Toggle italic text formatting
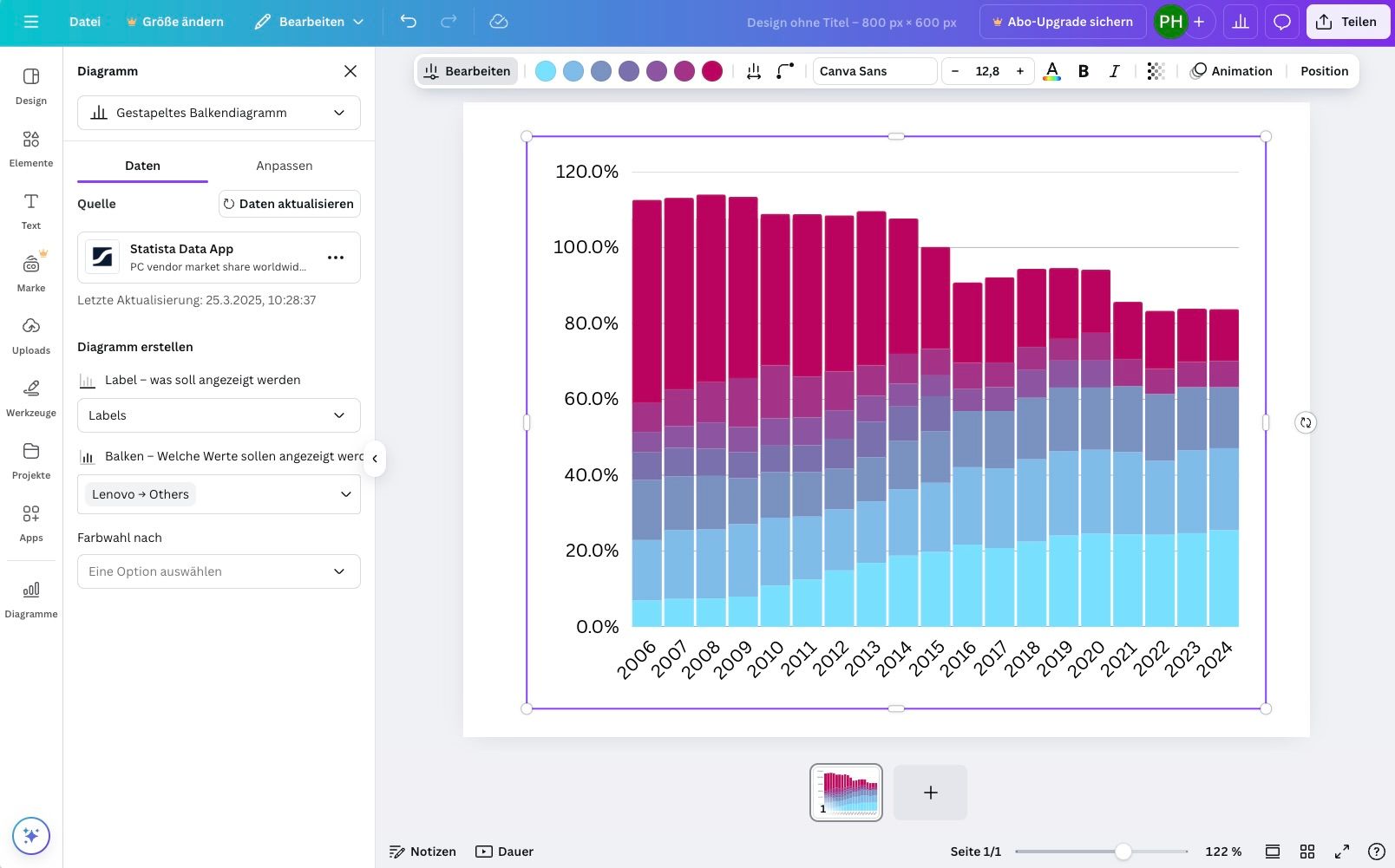The width and height of the screenshot is (1395, 868). (1114, 71)
